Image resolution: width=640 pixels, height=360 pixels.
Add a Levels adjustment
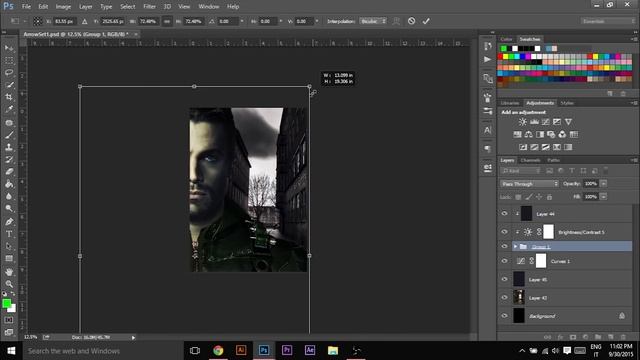tap(534, 122)
